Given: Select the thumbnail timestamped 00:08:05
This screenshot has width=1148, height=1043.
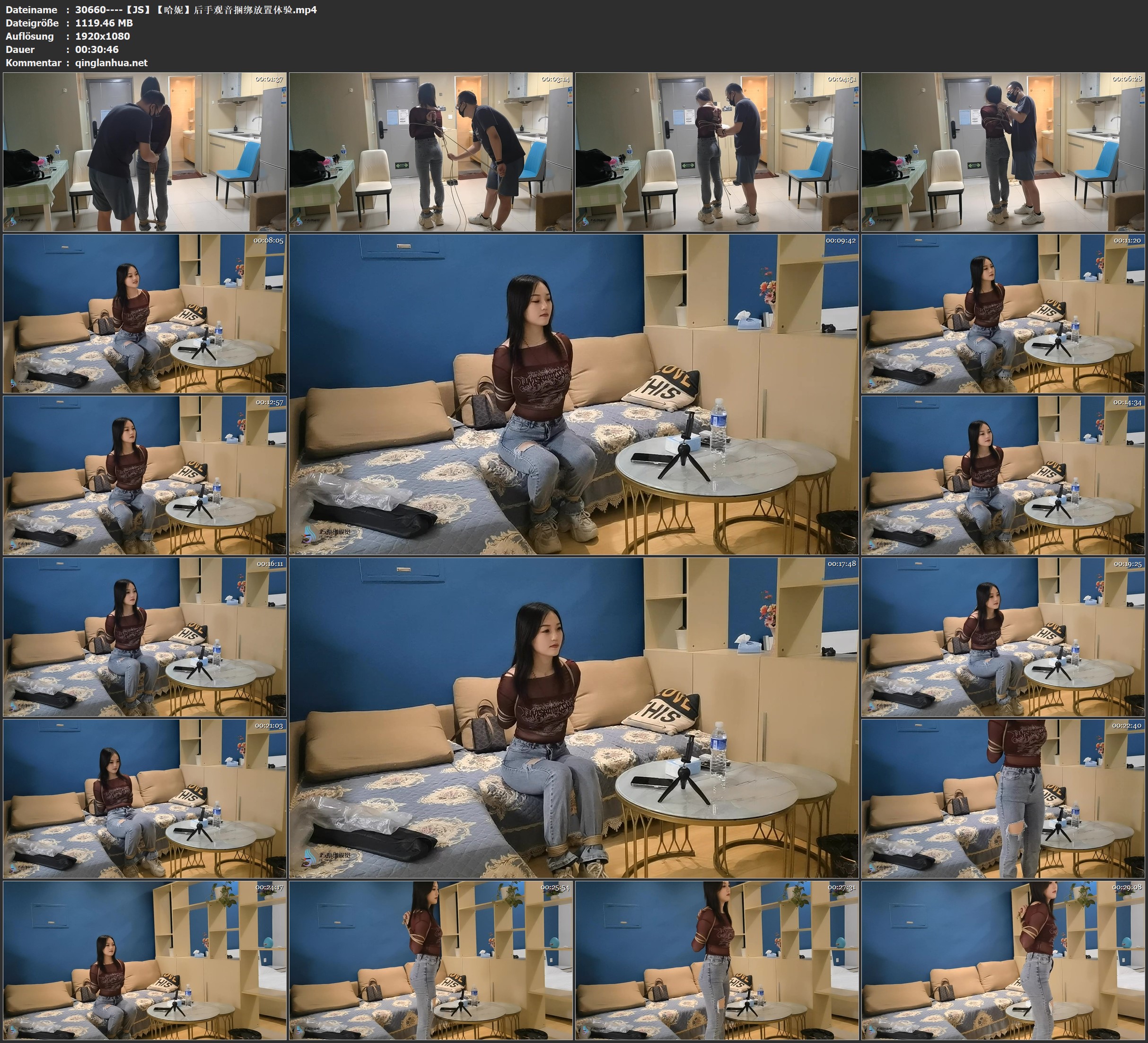Looking at the screenshot, I should pos(145,313).
